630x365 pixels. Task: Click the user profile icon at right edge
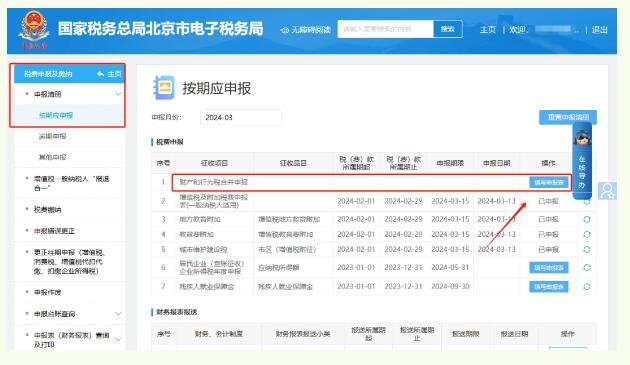click(607, 191)
